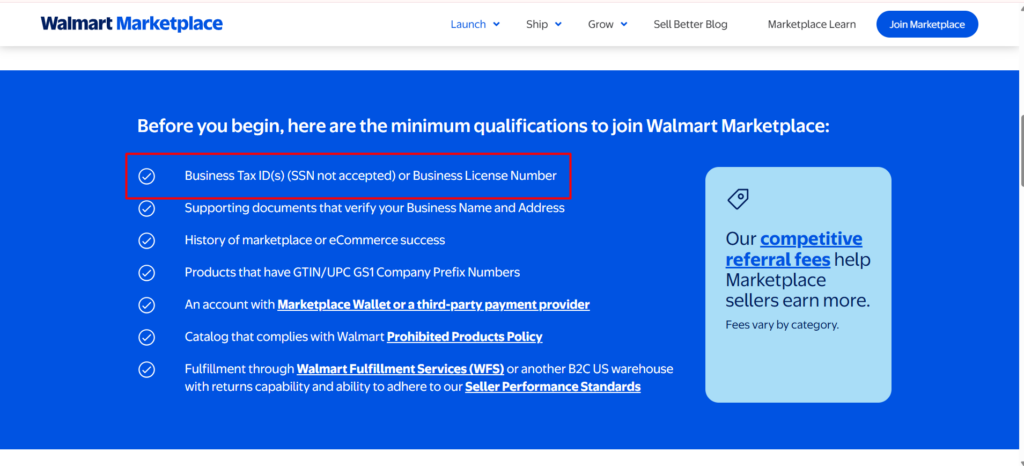Click checkmark icon beside Supporting documents requirement
The image size is (1024, 466).
coord(147,208)
